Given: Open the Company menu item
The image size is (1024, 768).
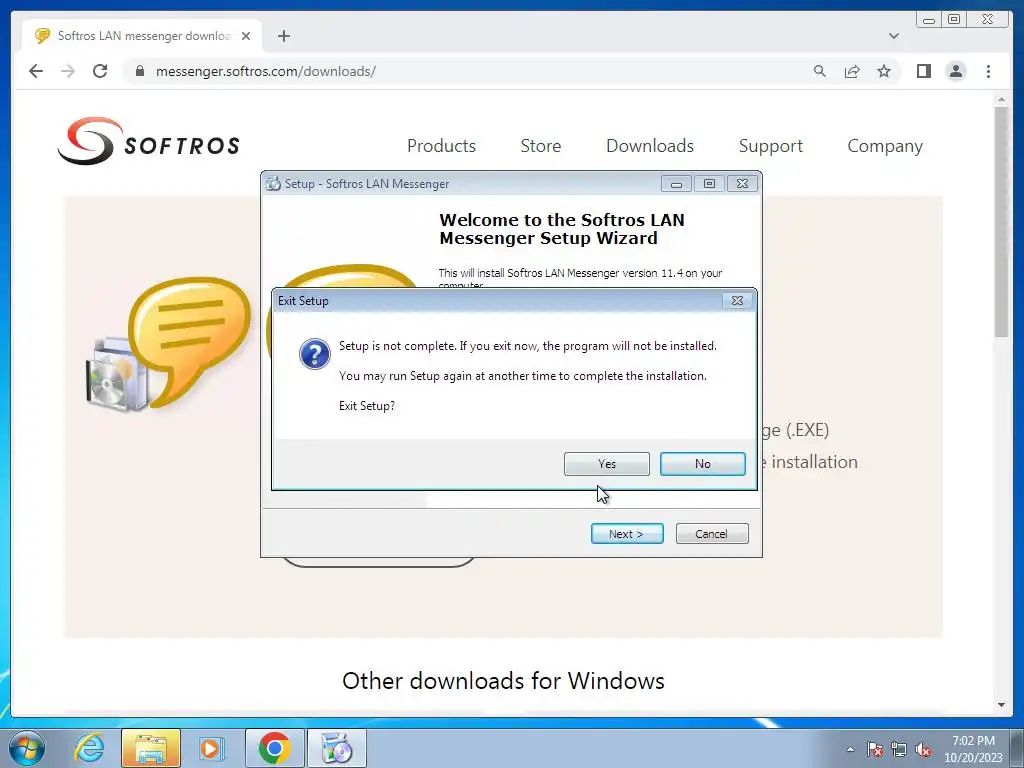Looking at the screenshot, I should coord(885,146).
